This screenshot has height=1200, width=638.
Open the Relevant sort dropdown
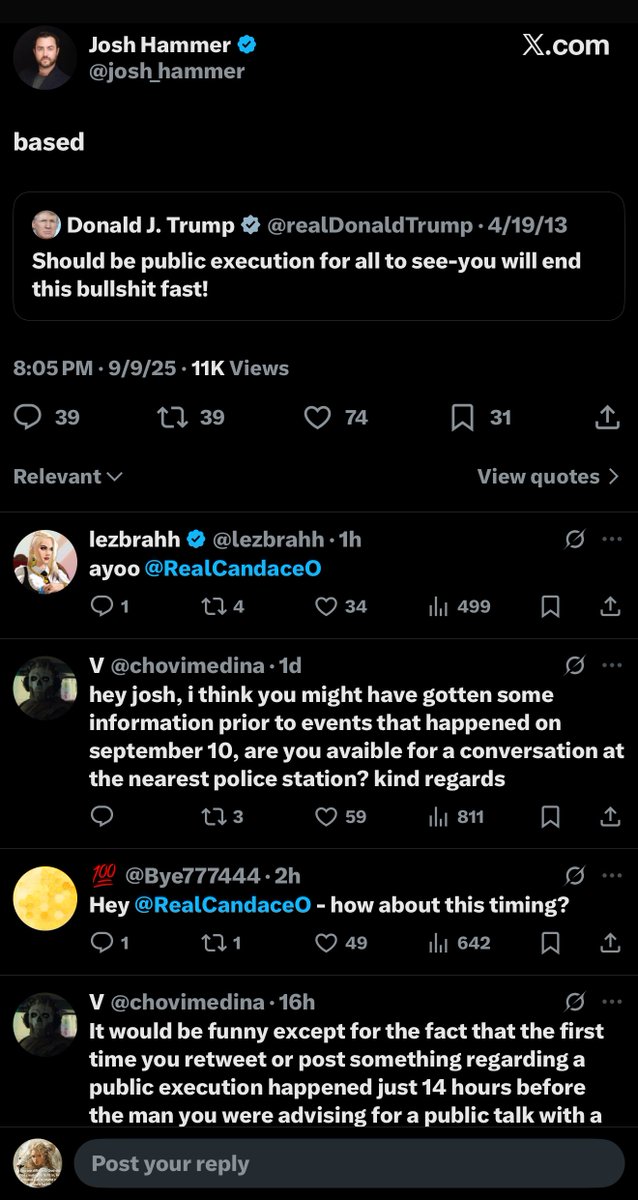pyautogui.click(x=67, y=477)
